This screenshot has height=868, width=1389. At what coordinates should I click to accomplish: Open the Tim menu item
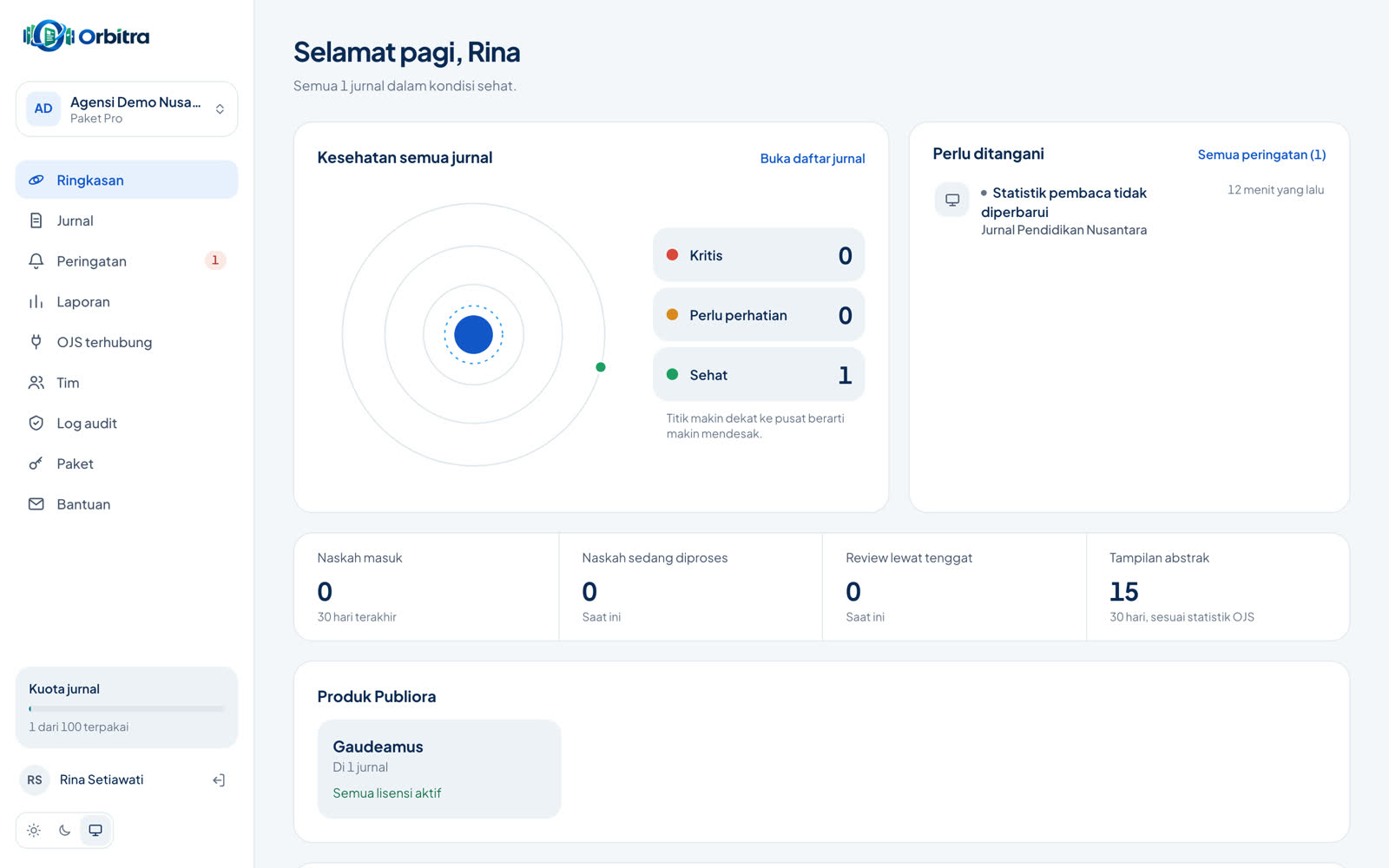127,383
